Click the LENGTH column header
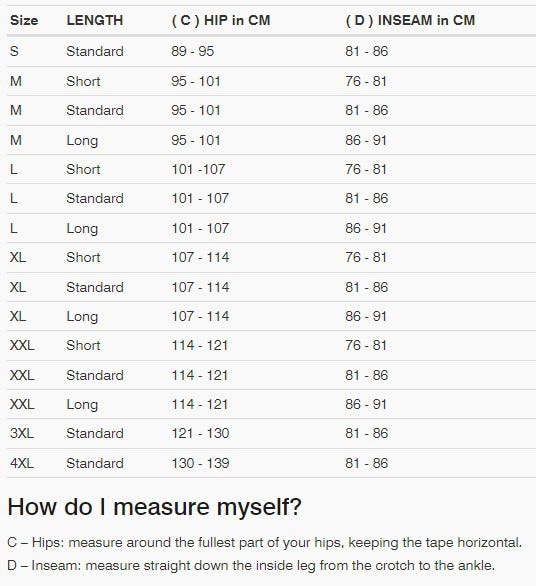Viewport: 536px width, 586px height. (95, 20)
